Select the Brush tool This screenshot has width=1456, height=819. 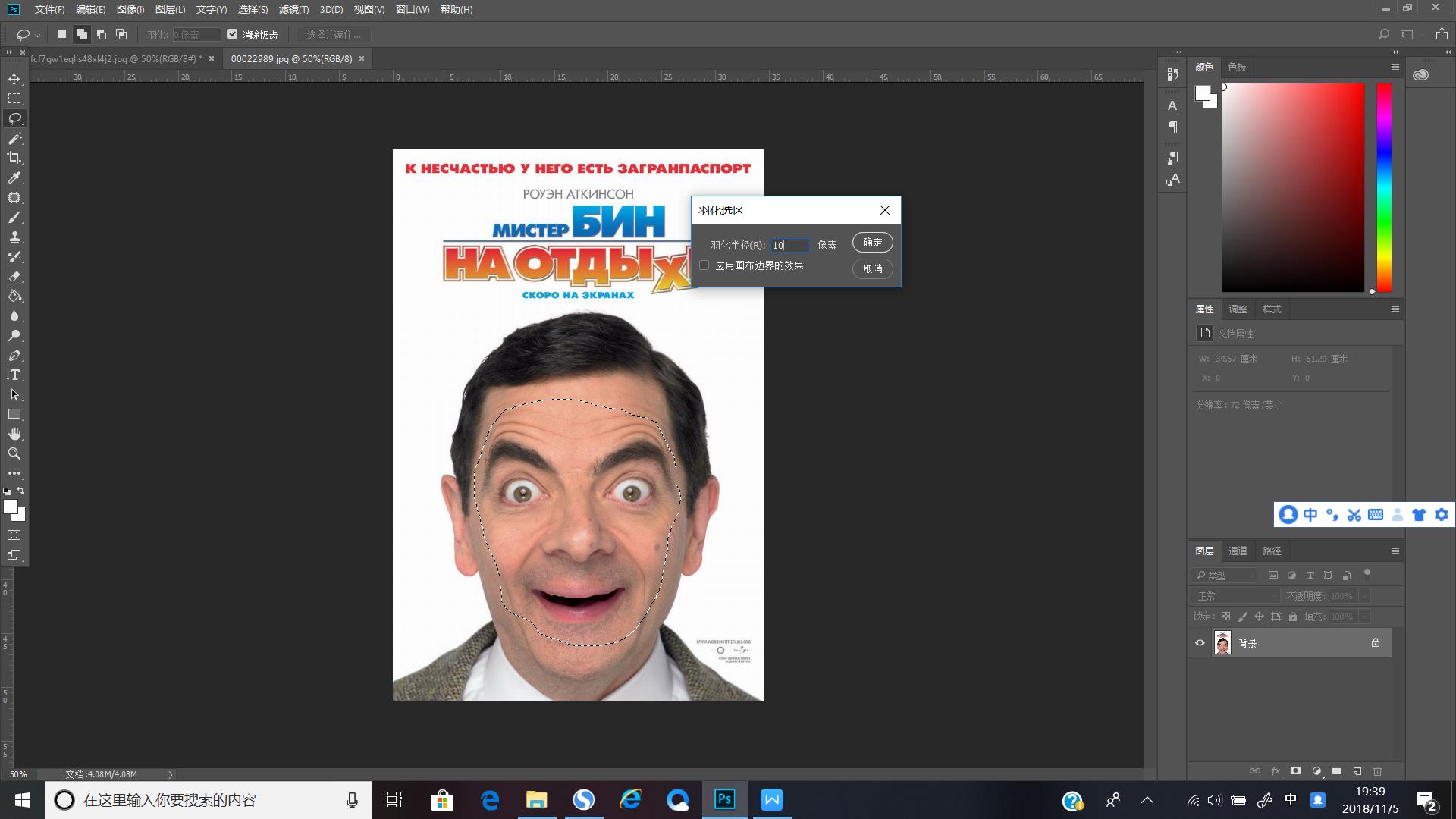(14, 217)
